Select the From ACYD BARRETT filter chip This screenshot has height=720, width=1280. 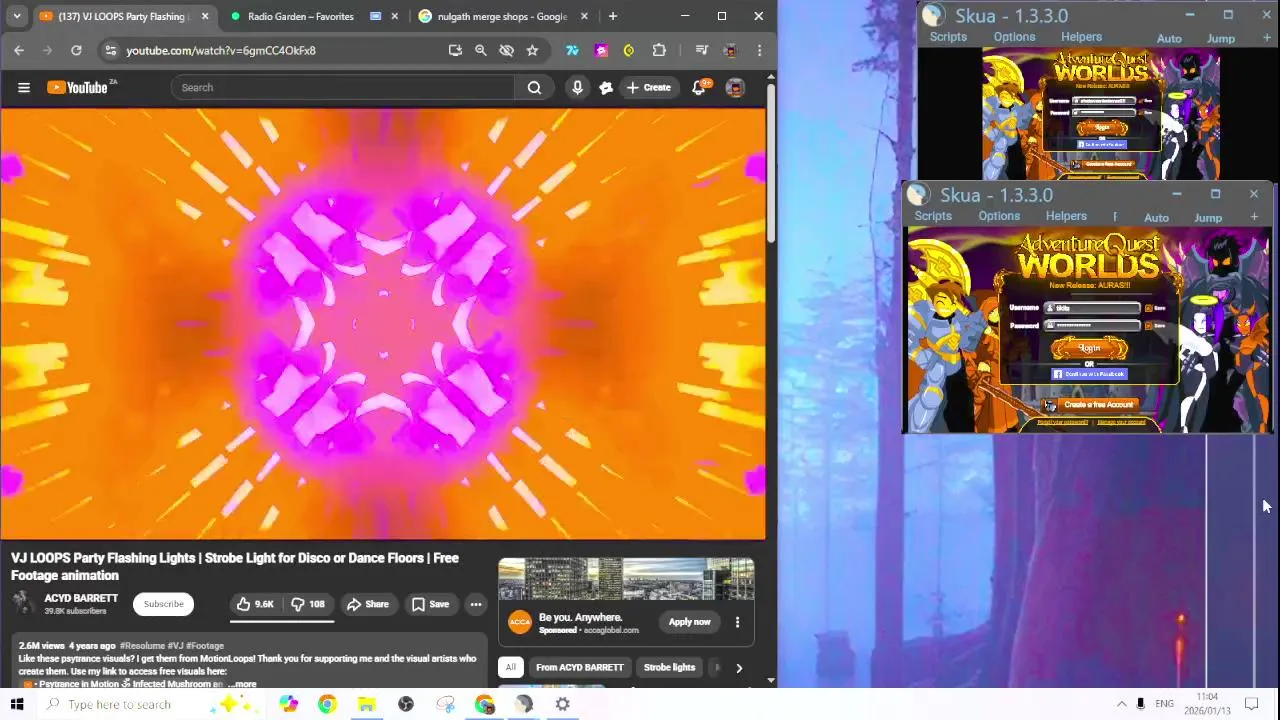pos(579,667)
